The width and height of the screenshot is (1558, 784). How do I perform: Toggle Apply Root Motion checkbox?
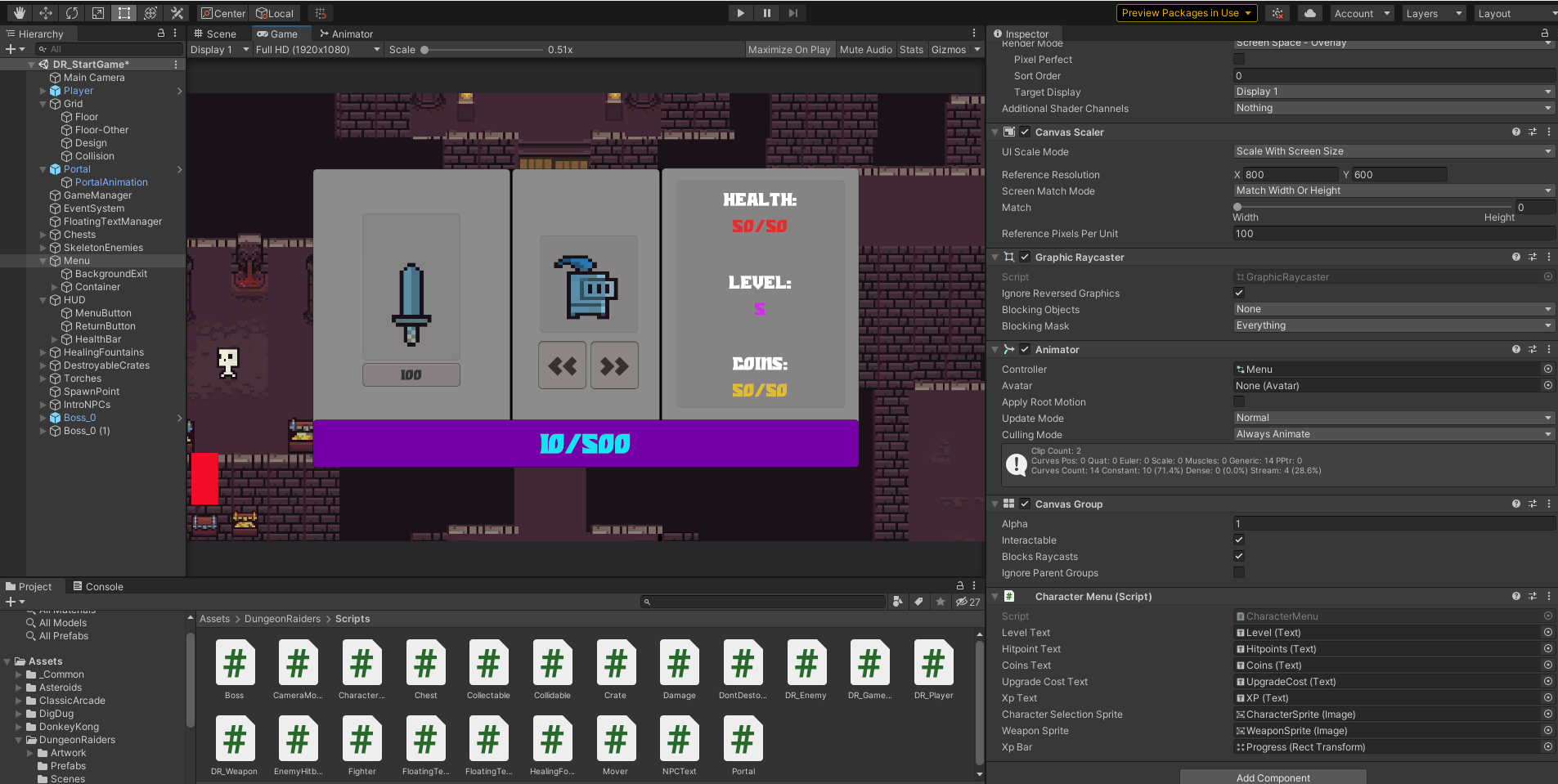click(1239, 401)
